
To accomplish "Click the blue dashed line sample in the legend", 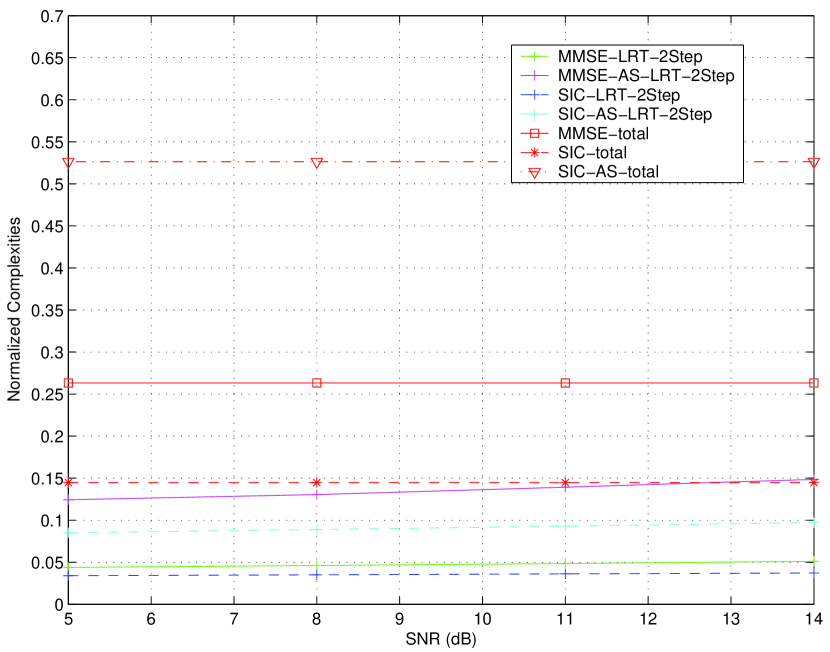I will (535, 95).
